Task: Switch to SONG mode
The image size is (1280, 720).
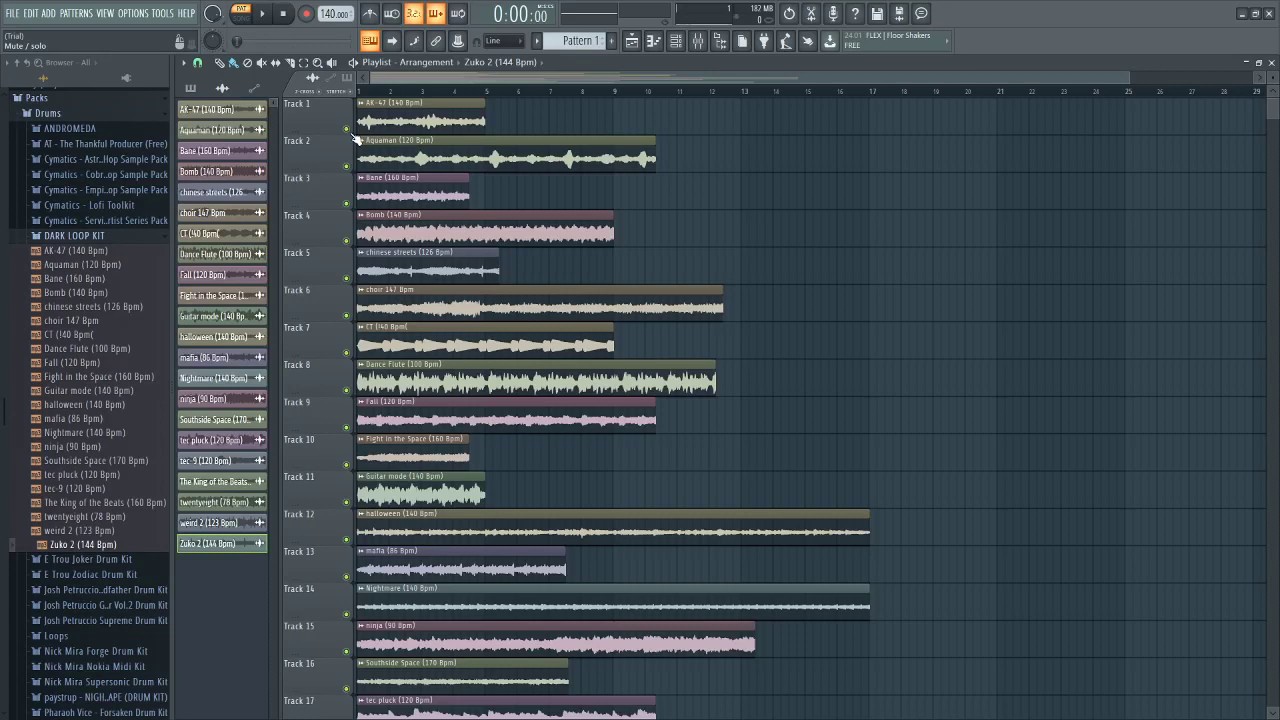Action: point(241,18)
